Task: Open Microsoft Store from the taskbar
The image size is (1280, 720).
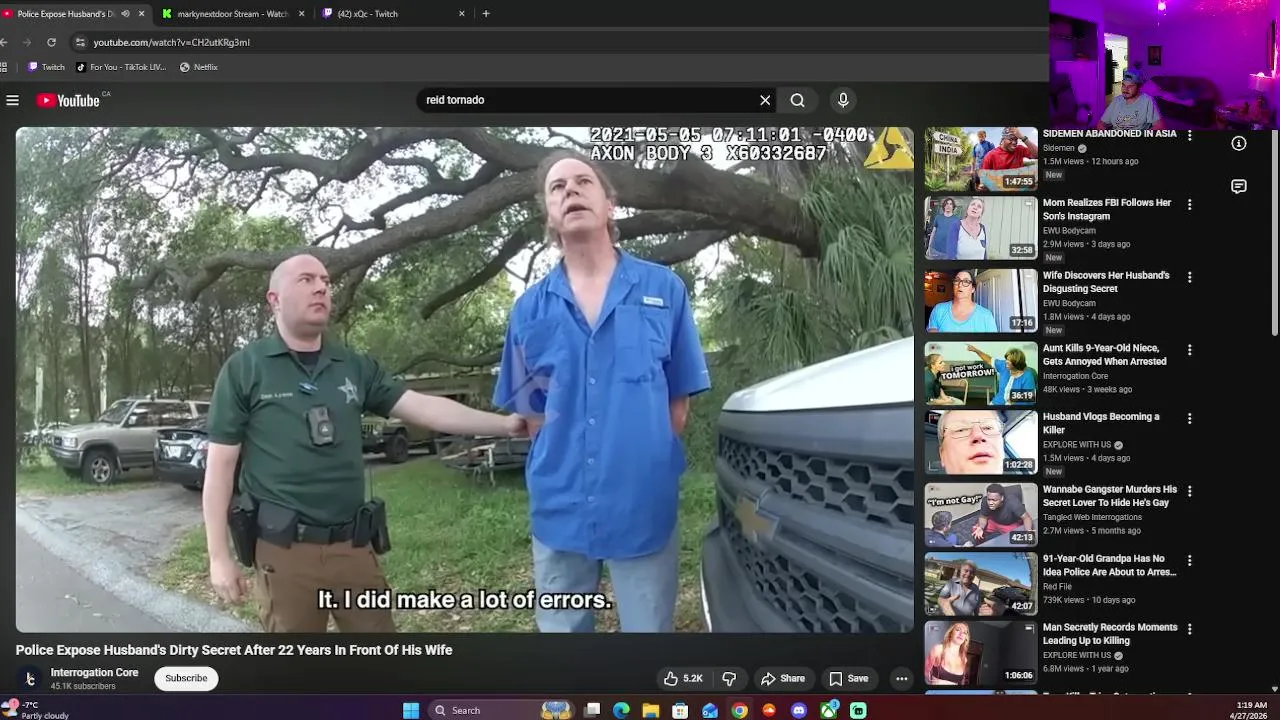Action: pos(680,710)
